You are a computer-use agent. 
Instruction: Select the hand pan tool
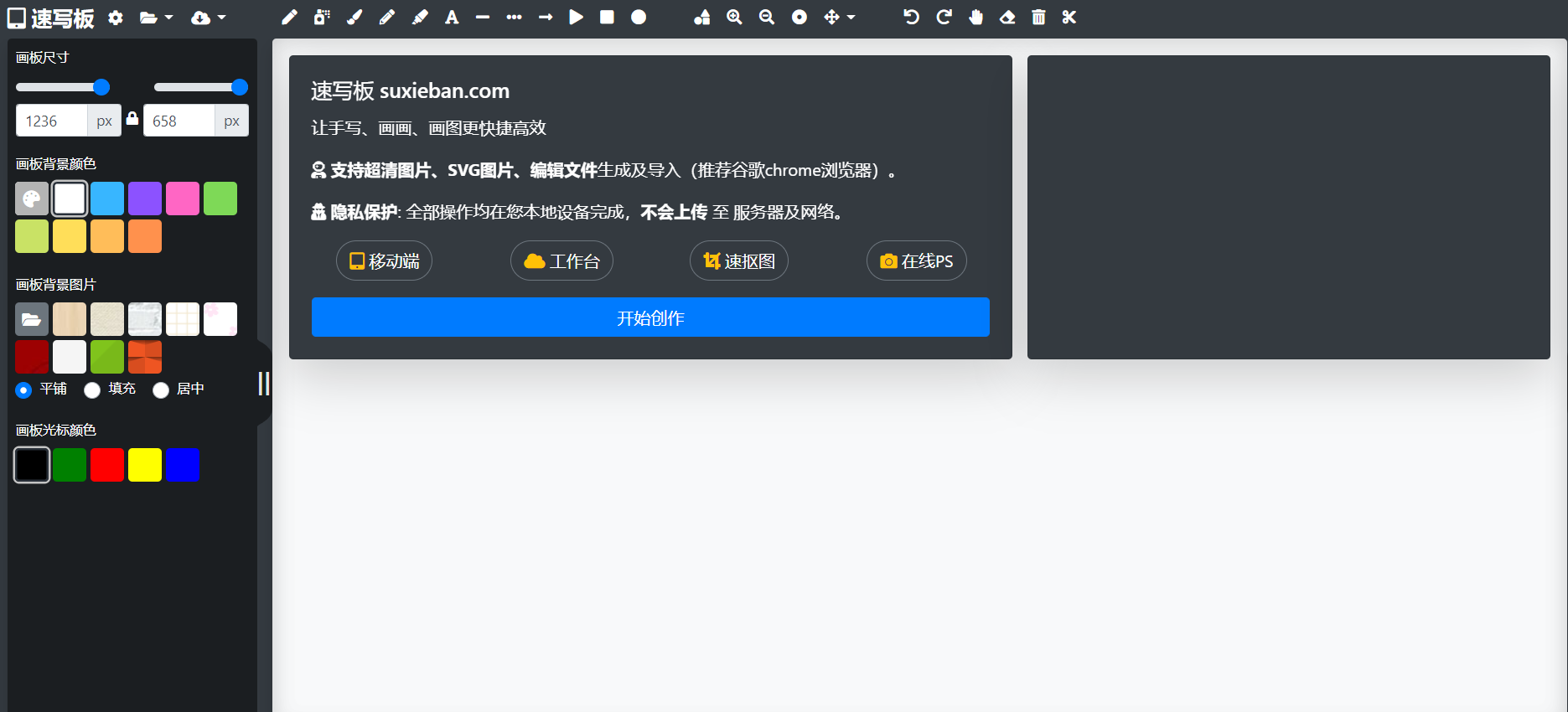click(x=975, y=18)
